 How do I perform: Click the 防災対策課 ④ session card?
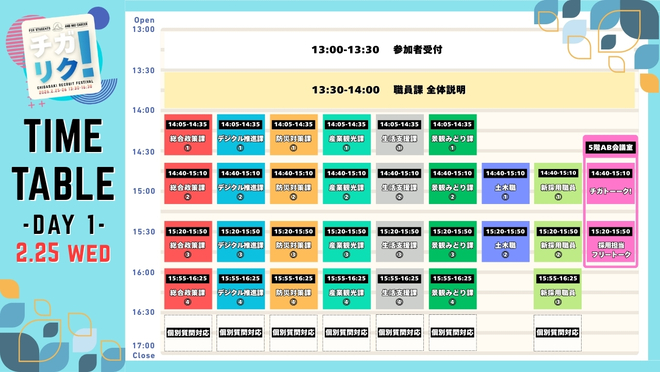pyautogui.click(x=294, y=289)
